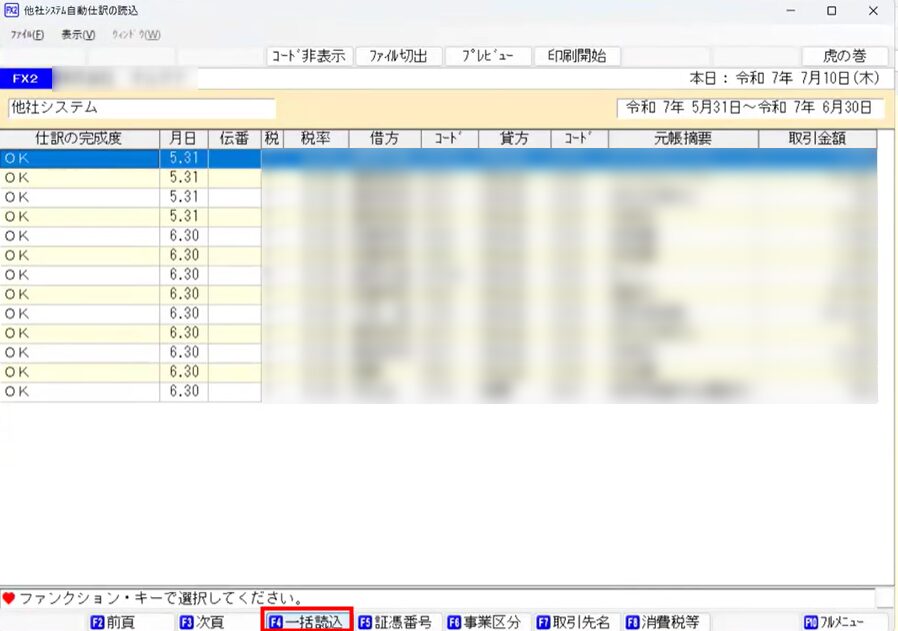This screenshot has width=898, height=631.
Task: Select the F6 事業区分 function button
Action: pos(484,622)
